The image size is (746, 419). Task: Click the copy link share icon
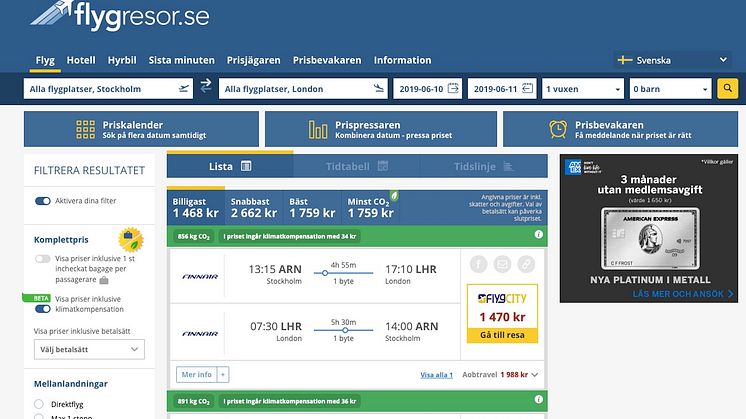click(x=525, y=264)
